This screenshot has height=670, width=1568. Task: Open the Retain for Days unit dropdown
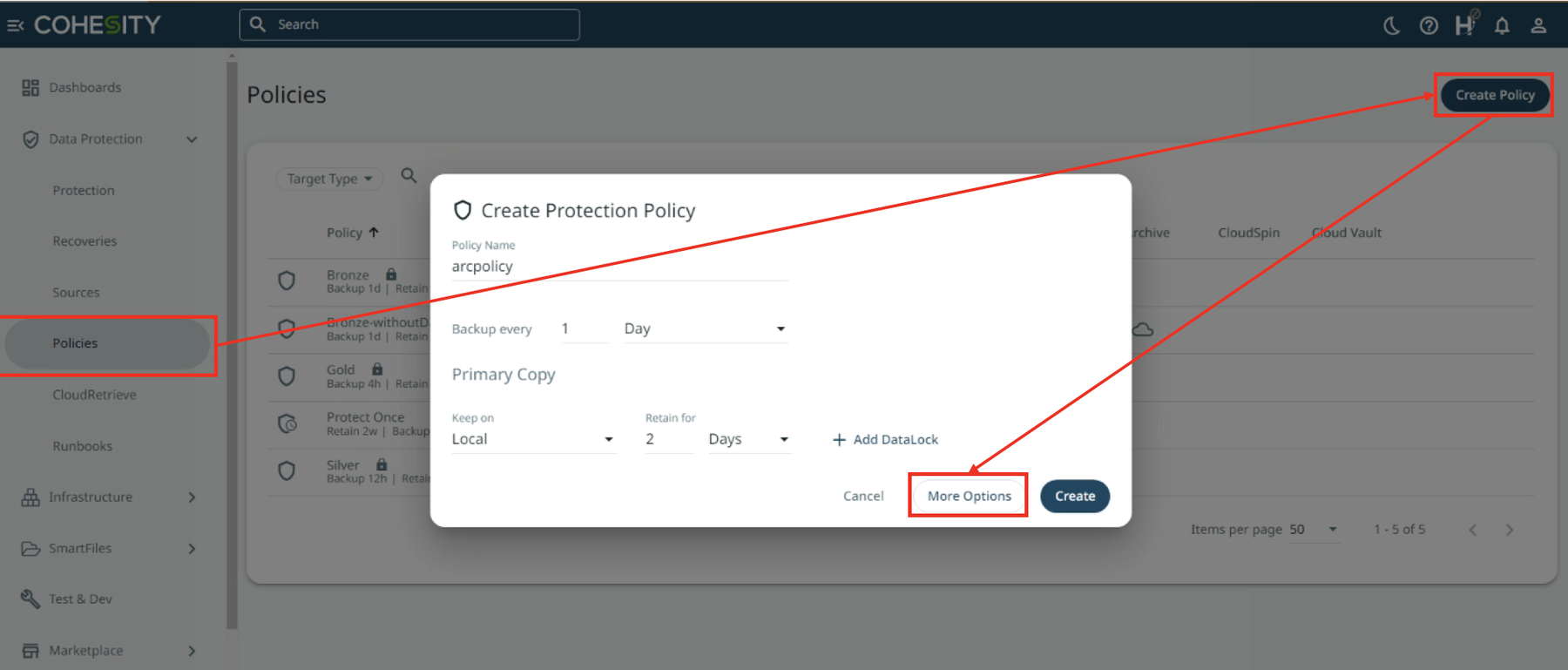[x=749, y=439]
